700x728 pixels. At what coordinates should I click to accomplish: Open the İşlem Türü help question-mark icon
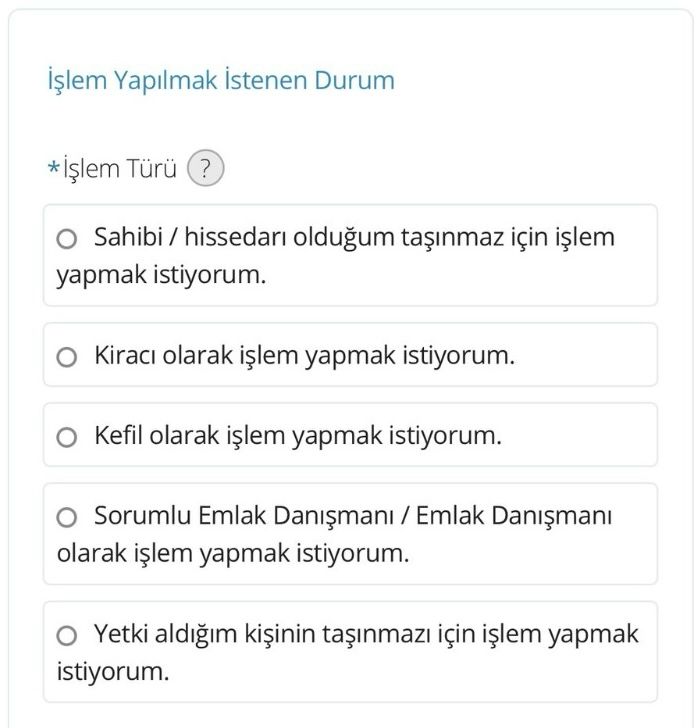coord(205,169)
